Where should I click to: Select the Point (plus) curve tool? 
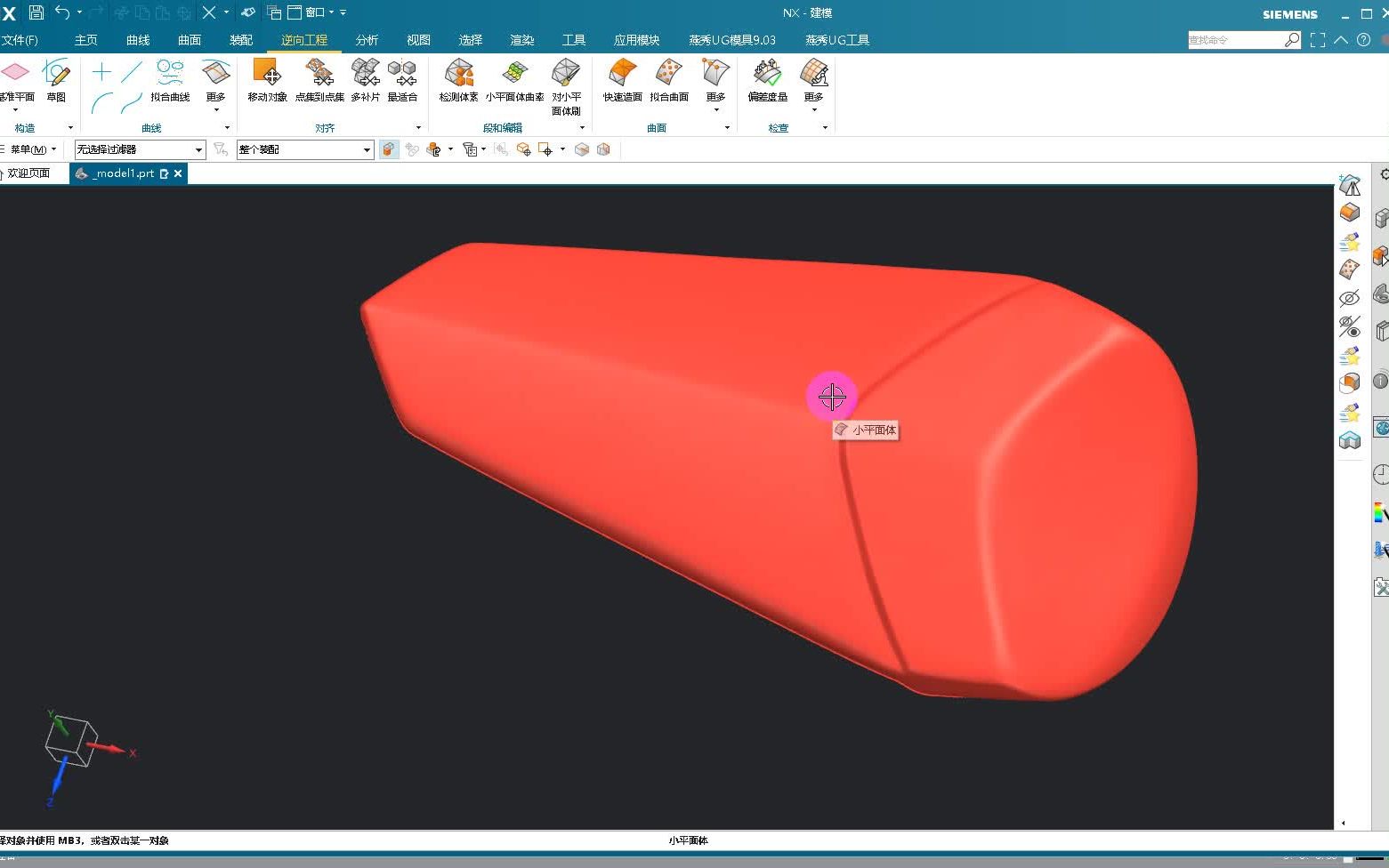click(101, 72)
